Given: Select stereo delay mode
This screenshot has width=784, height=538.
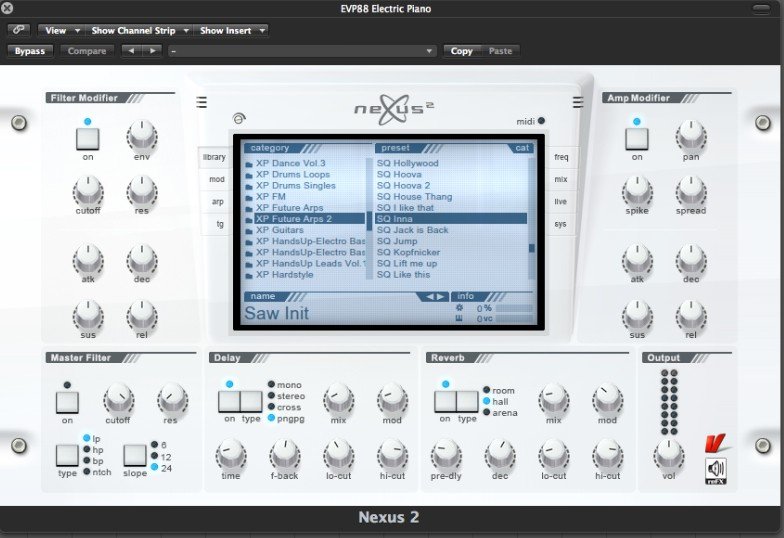Looking at the screenshot, I should [286, 396].
